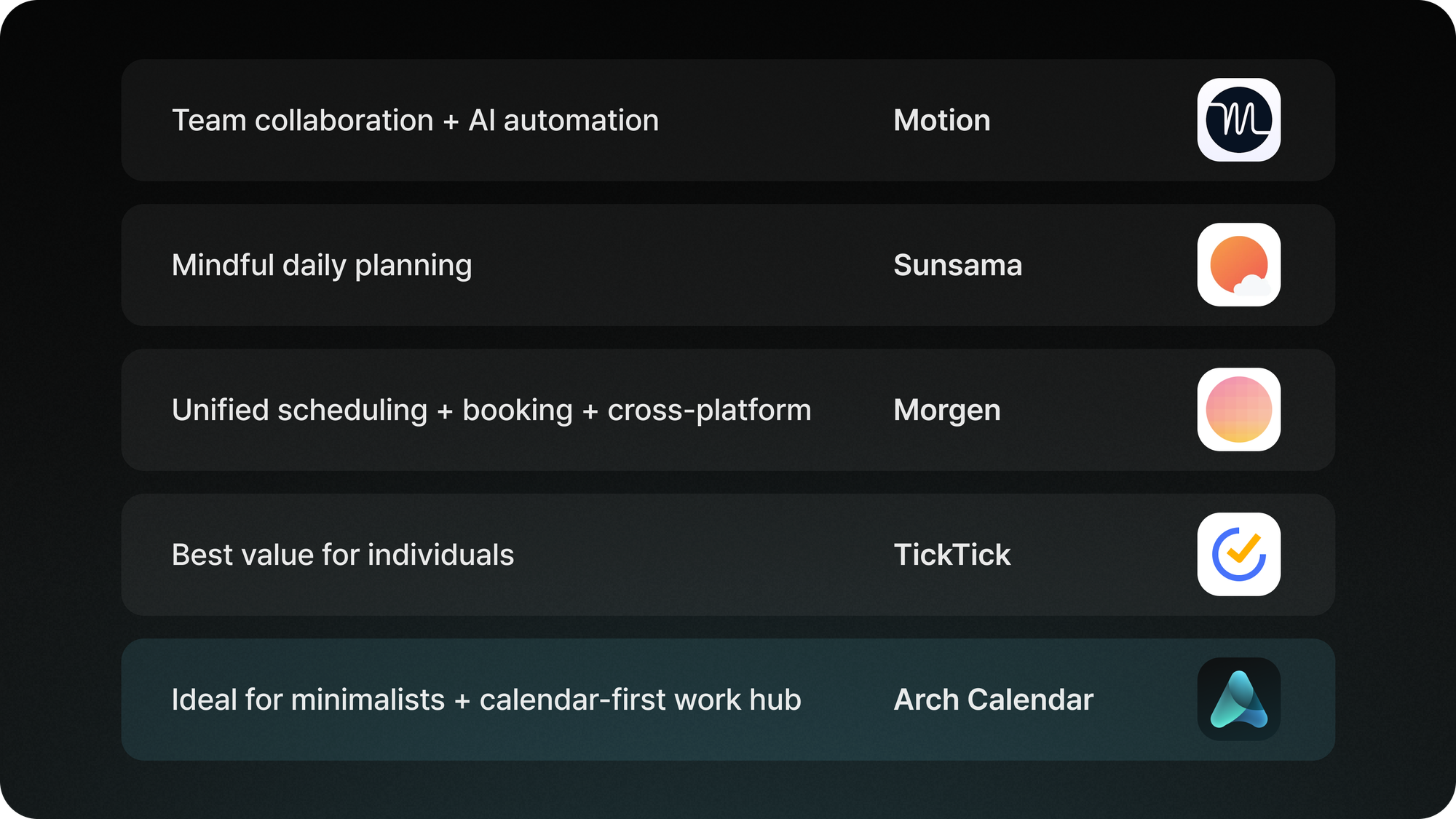Select the Motion name label
1456x819 pixels.
coord(942,120)
